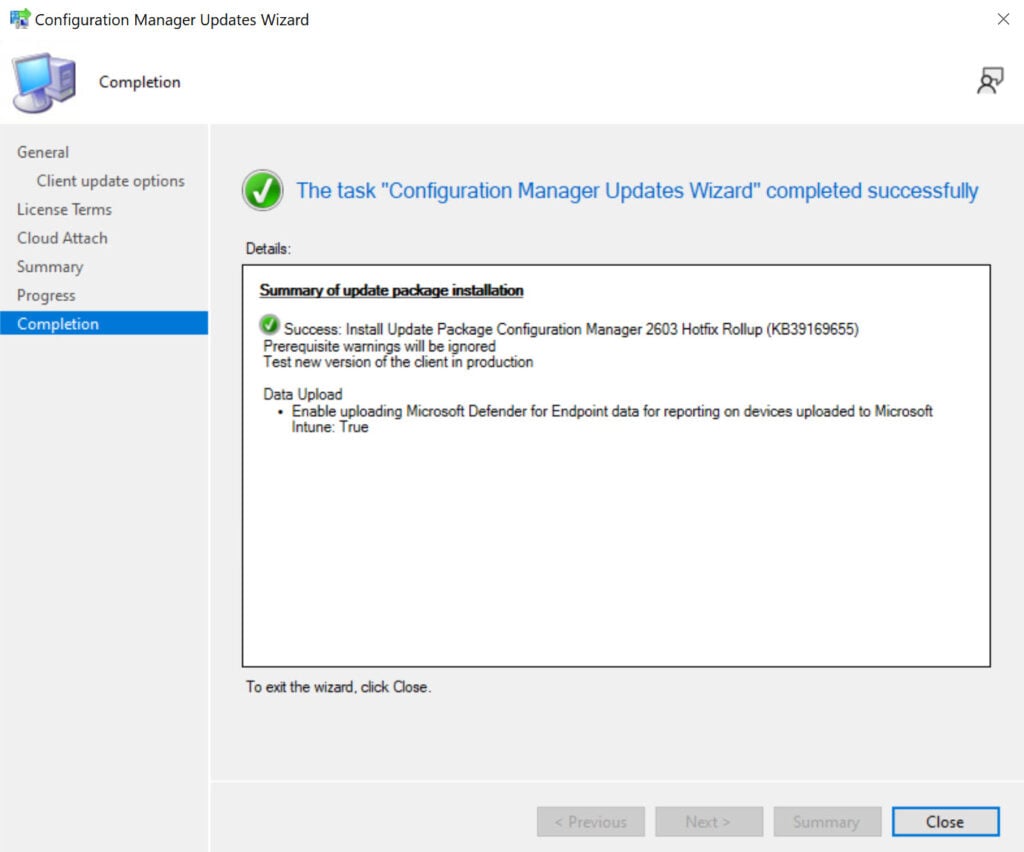This screenshot has height=852, width=1024.
Task: Click 'Prerequisite warnings will be ignored' text
Action: click(379, 346)
